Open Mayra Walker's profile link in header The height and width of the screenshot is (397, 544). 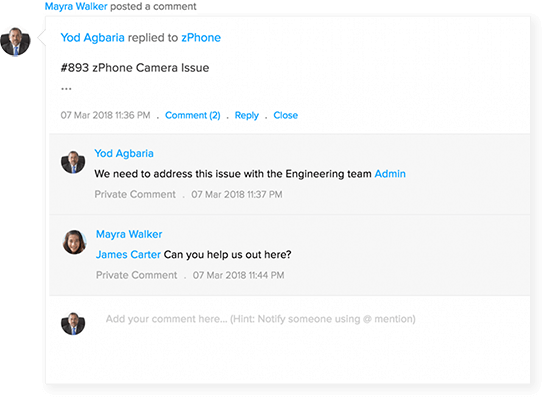[76, 6]
